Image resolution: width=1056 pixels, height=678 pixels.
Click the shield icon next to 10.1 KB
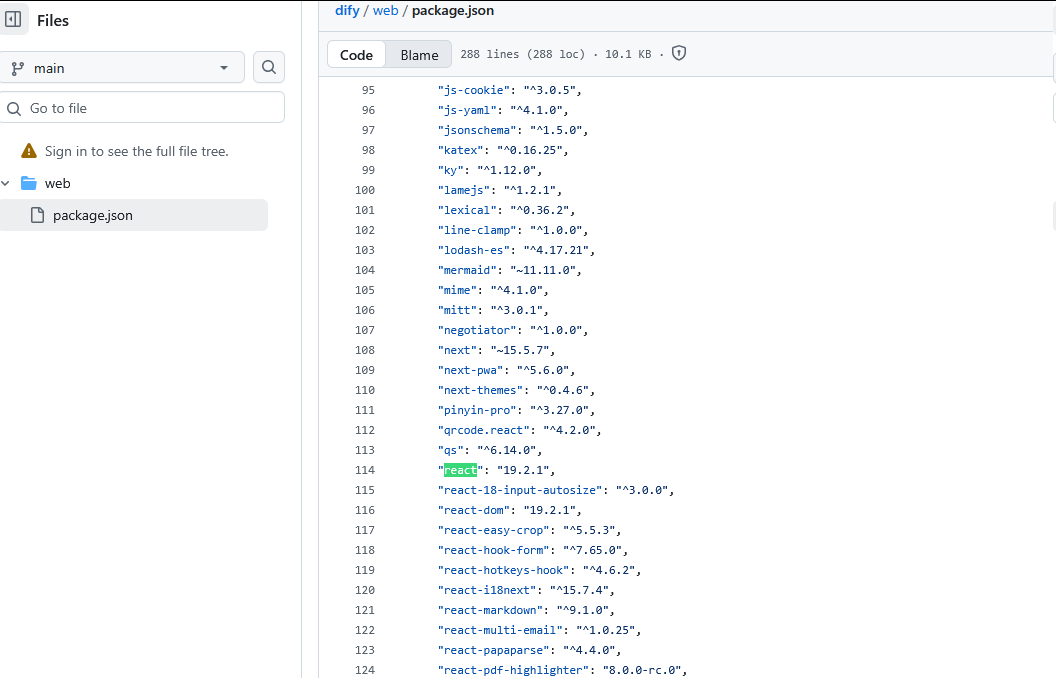click(x=679, y=54)
